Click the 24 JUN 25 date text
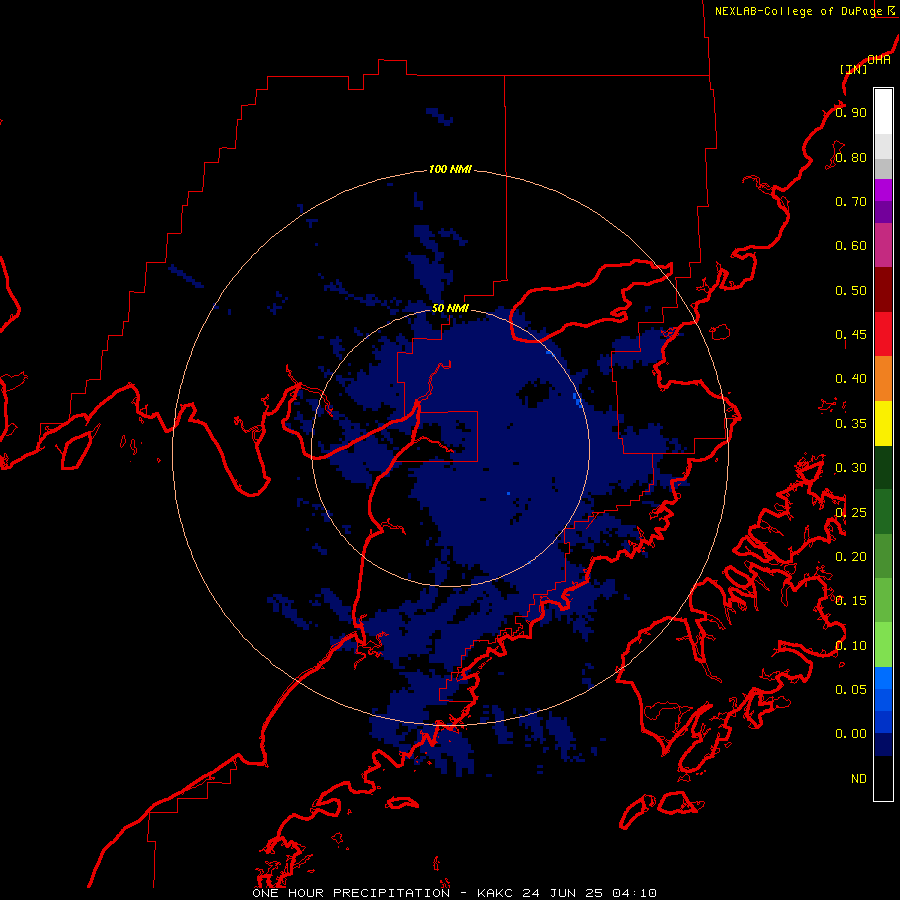This screenshot has width=900, height=900. click(562, 893)
